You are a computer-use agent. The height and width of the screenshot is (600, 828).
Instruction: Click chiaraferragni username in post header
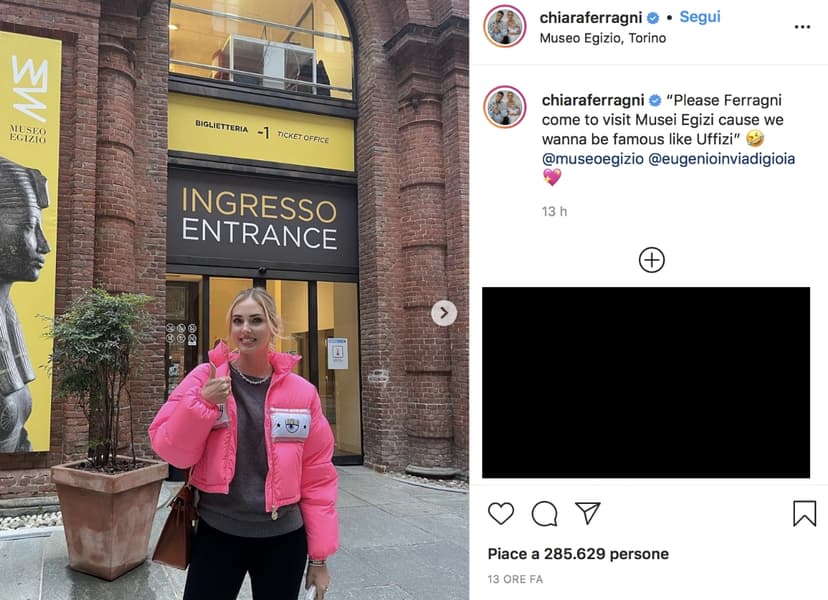point(590,17)
